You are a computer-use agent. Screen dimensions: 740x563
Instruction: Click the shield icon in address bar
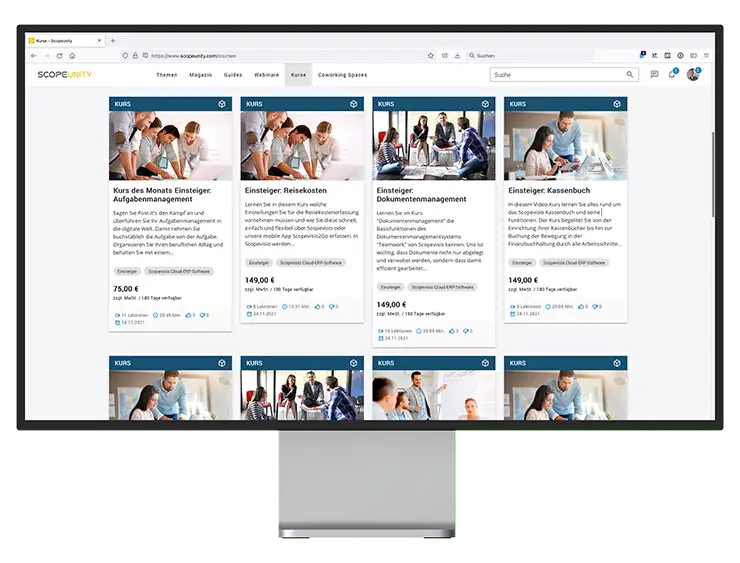coord(125,56)
